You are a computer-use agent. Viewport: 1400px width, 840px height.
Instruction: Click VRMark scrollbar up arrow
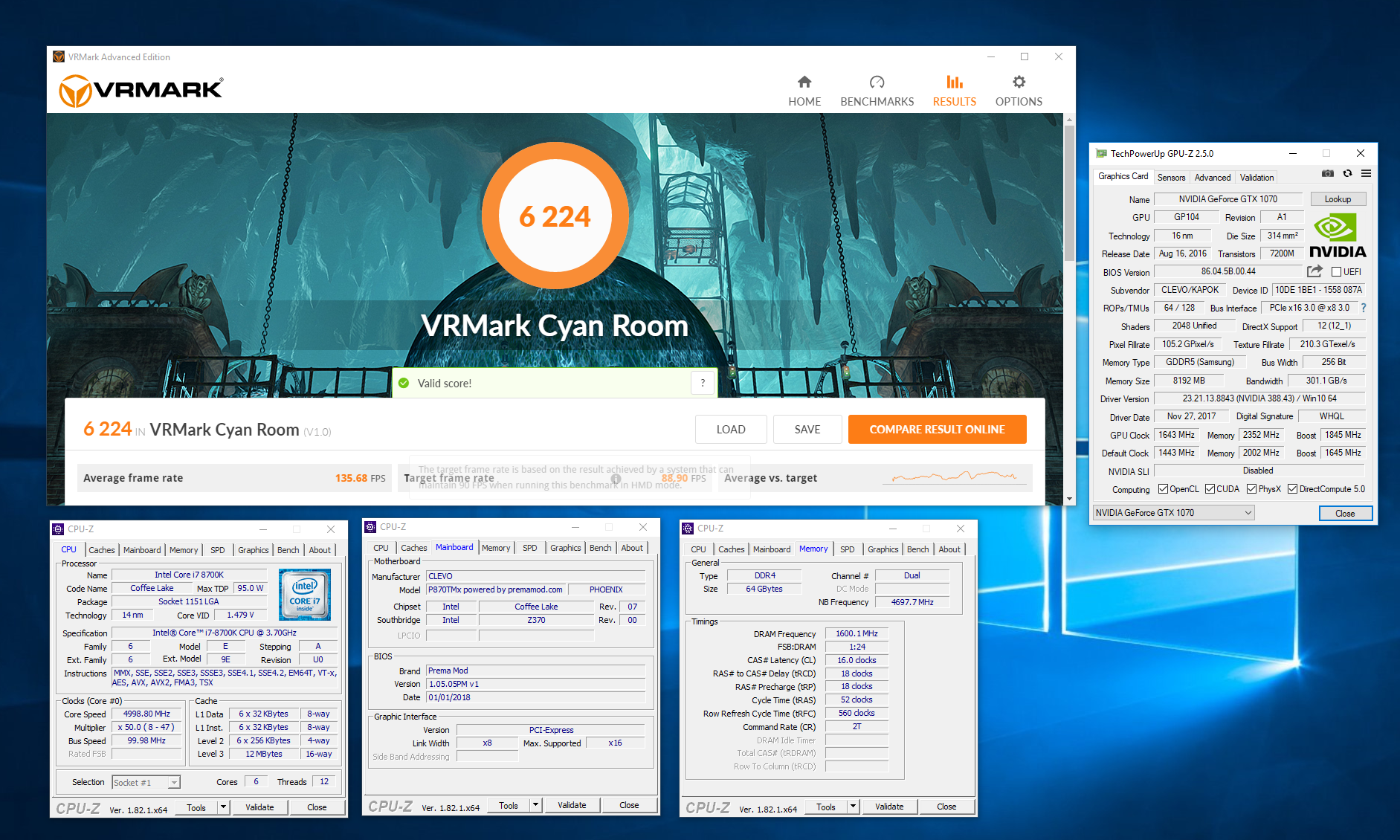click(x=1069, y=119)
